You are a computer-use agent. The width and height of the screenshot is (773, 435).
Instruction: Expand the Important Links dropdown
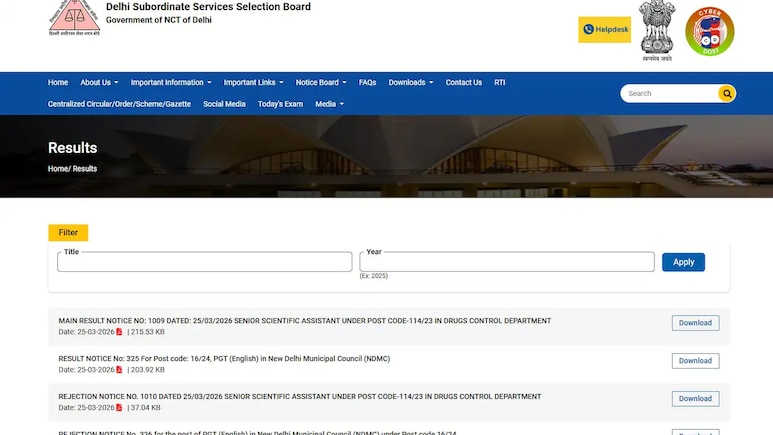253,82
